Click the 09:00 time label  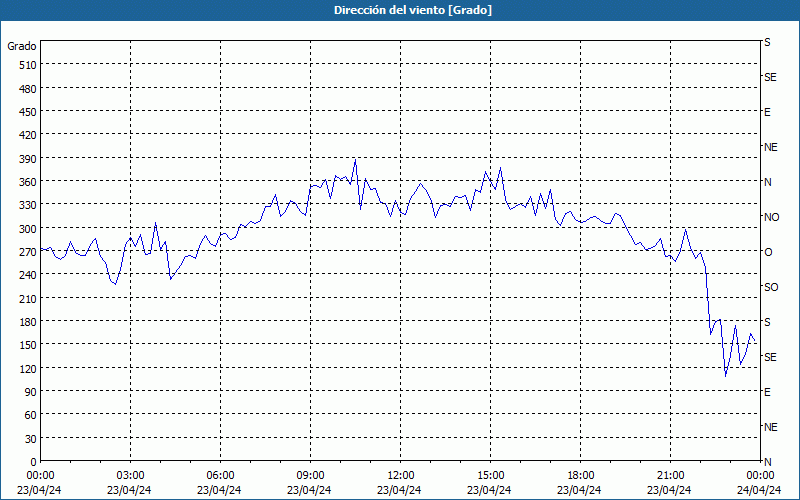click(x=311, y=476)
